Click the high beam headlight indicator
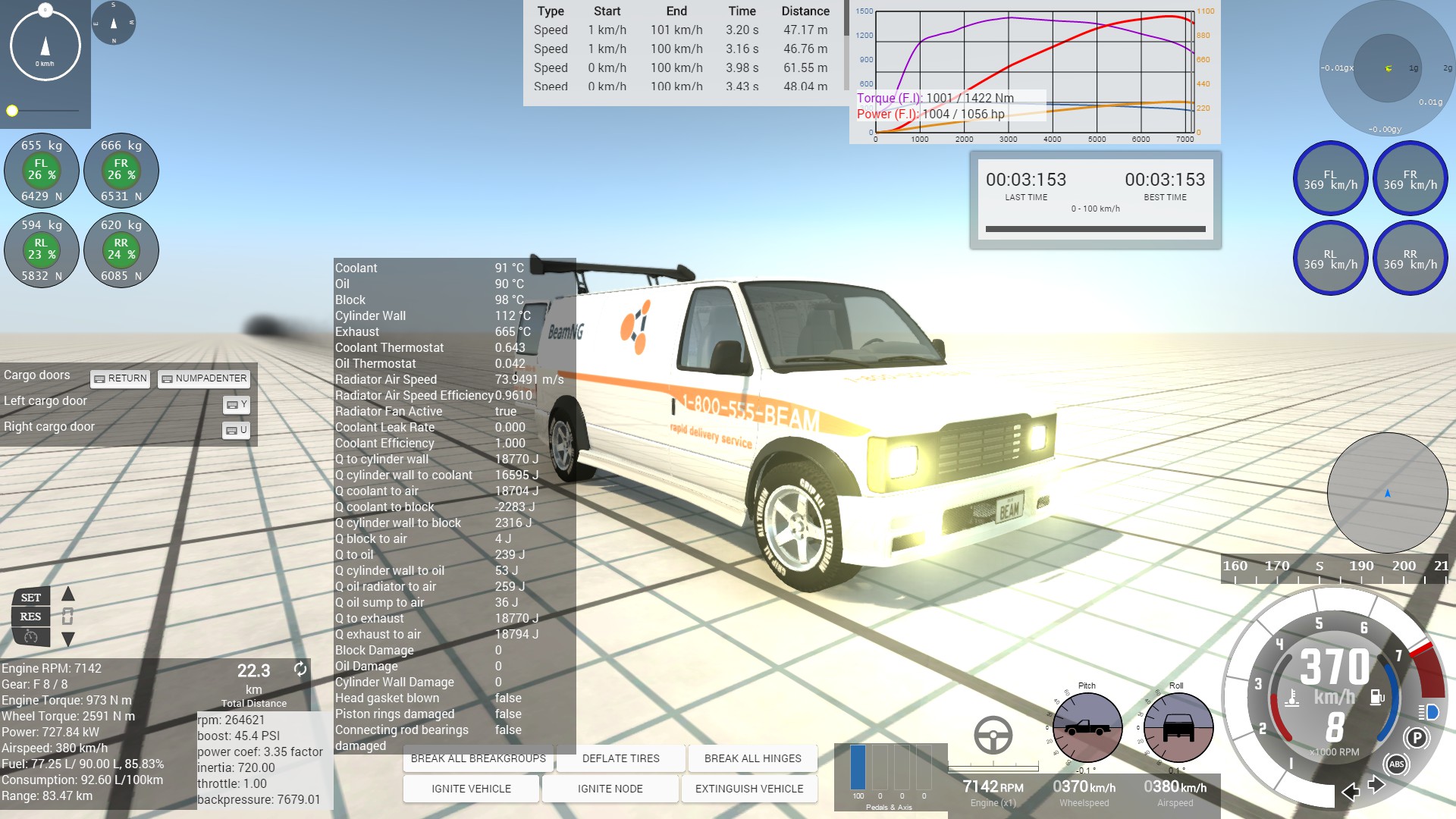The width and height of the screenshot is (1456, 819). point(1429,712)
